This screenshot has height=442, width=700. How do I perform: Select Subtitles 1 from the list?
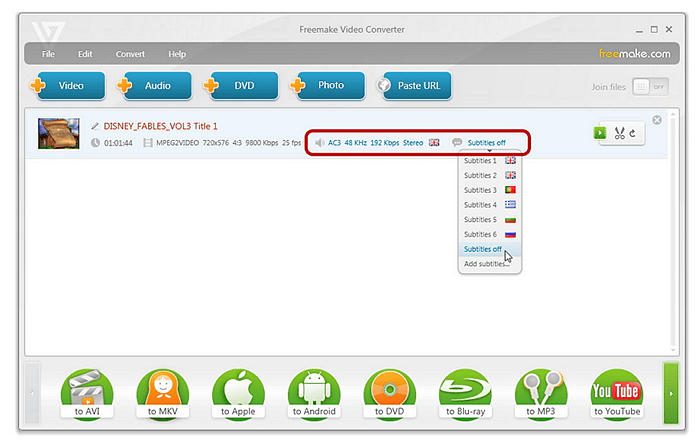coord(490,161)
